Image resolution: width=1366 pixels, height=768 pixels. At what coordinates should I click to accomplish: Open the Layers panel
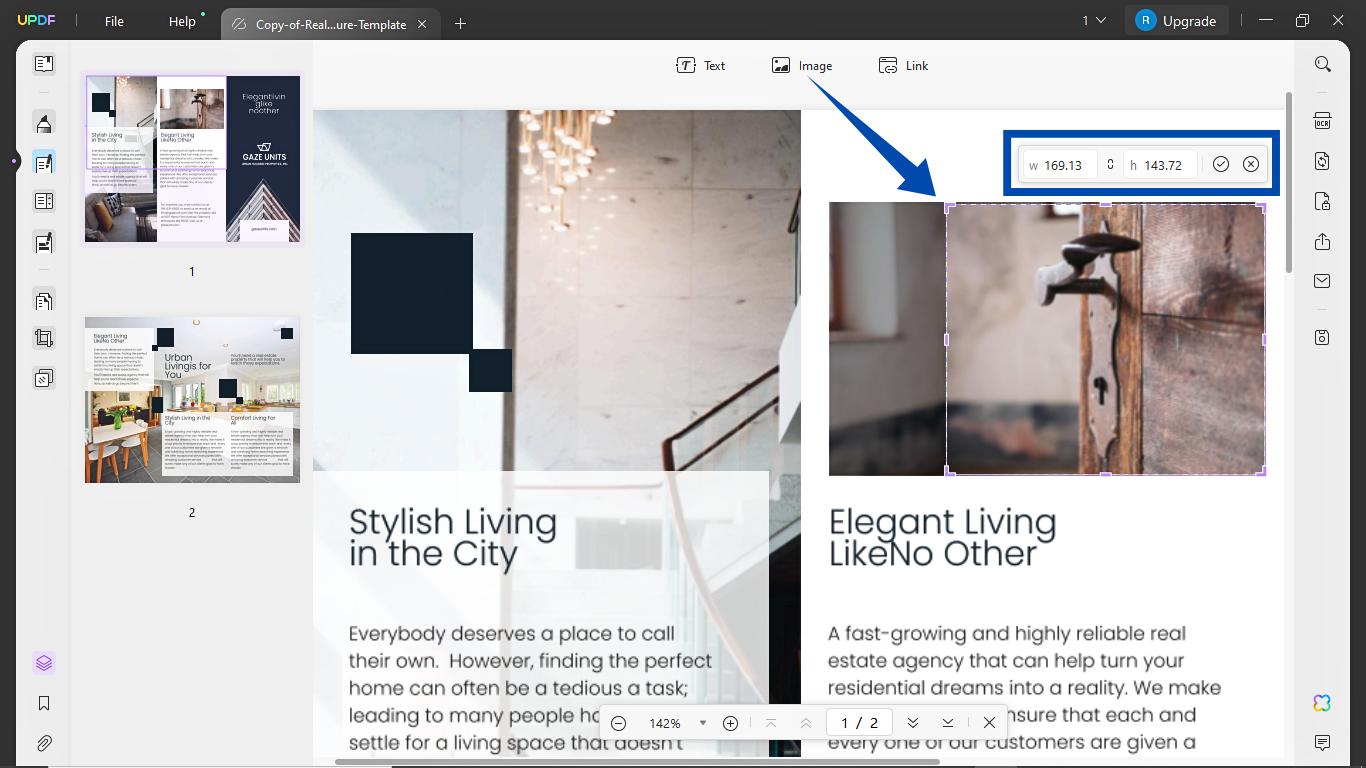tap(43, 662)
